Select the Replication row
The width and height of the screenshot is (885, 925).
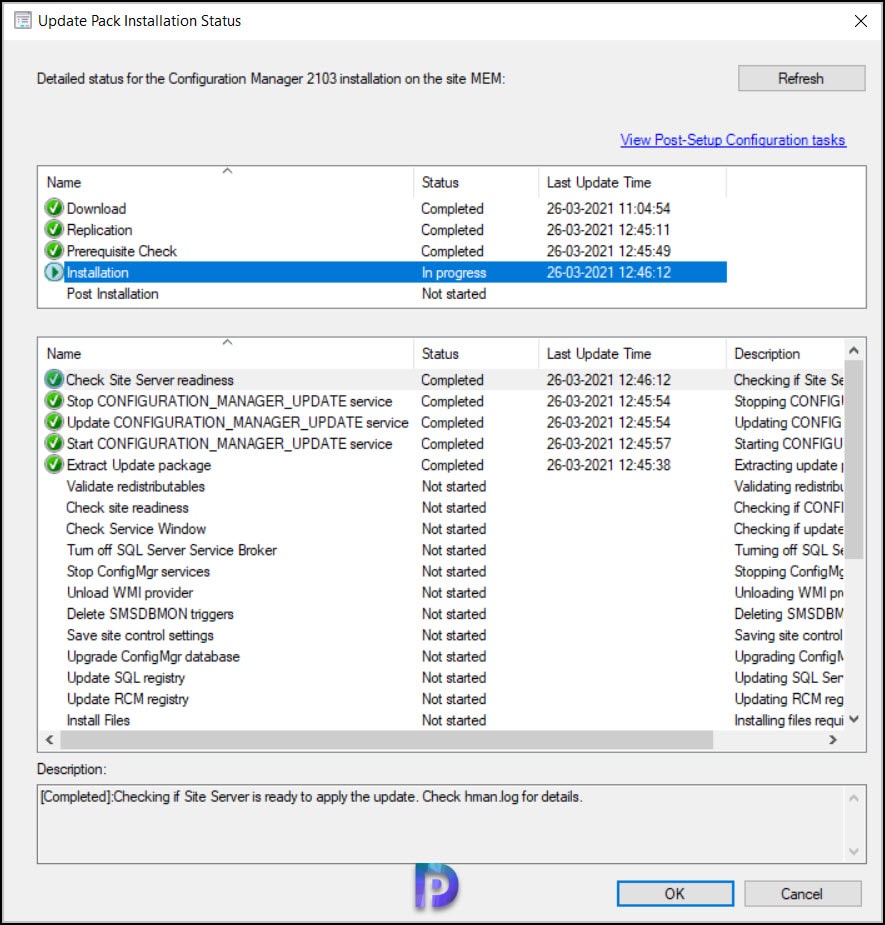coord(384,229)
